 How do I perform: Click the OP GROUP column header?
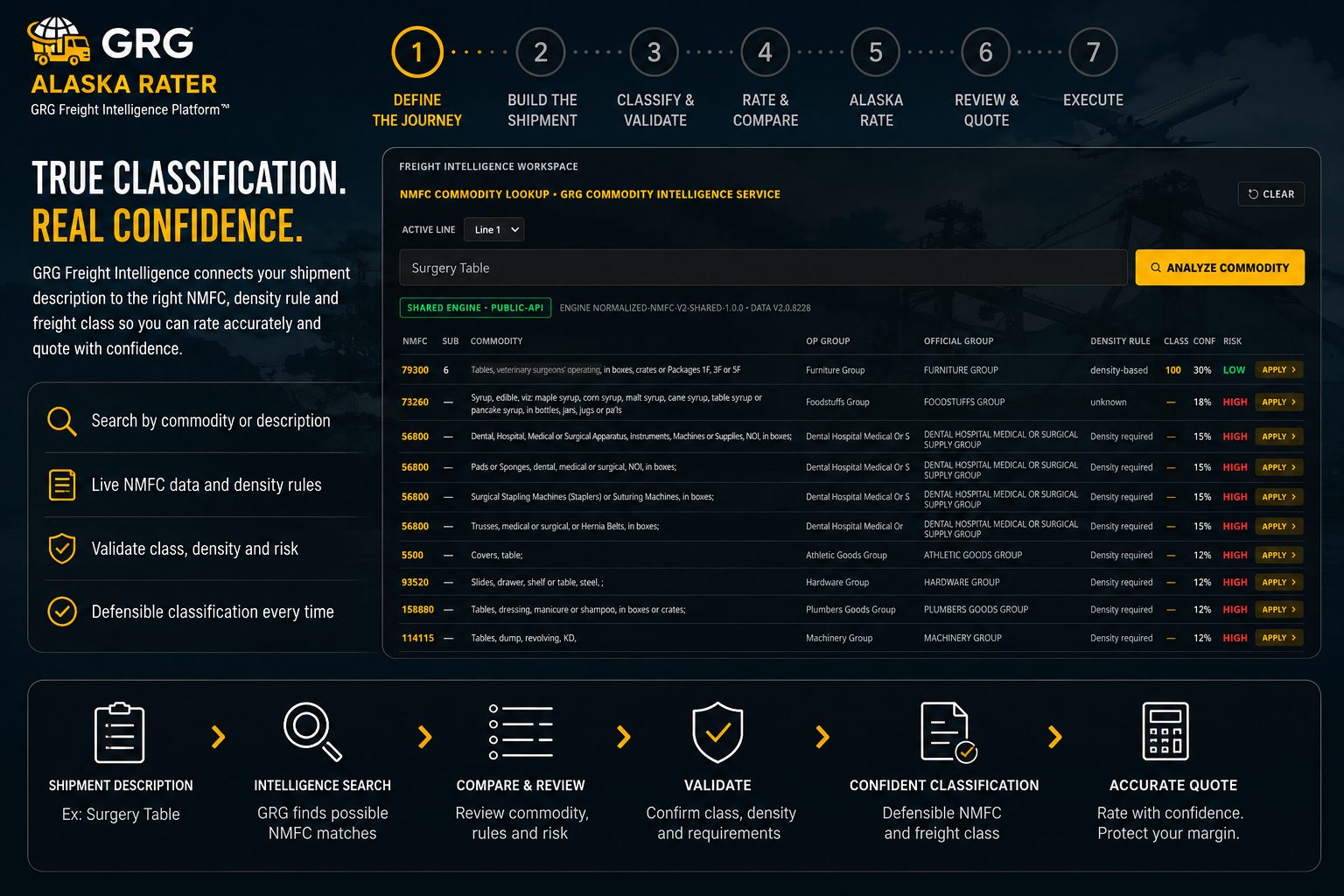point(828,341)
